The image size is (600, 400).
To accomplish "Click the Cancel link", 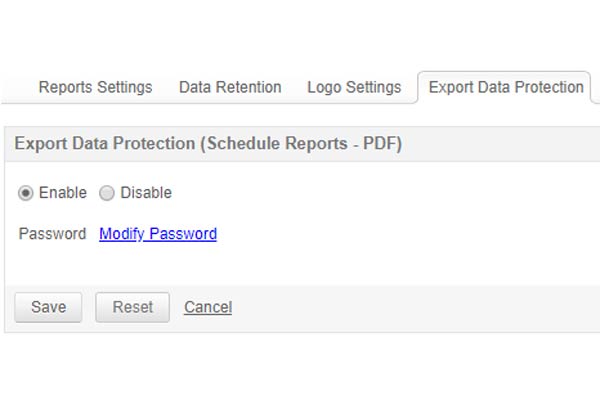I will [x=208, y=307].
